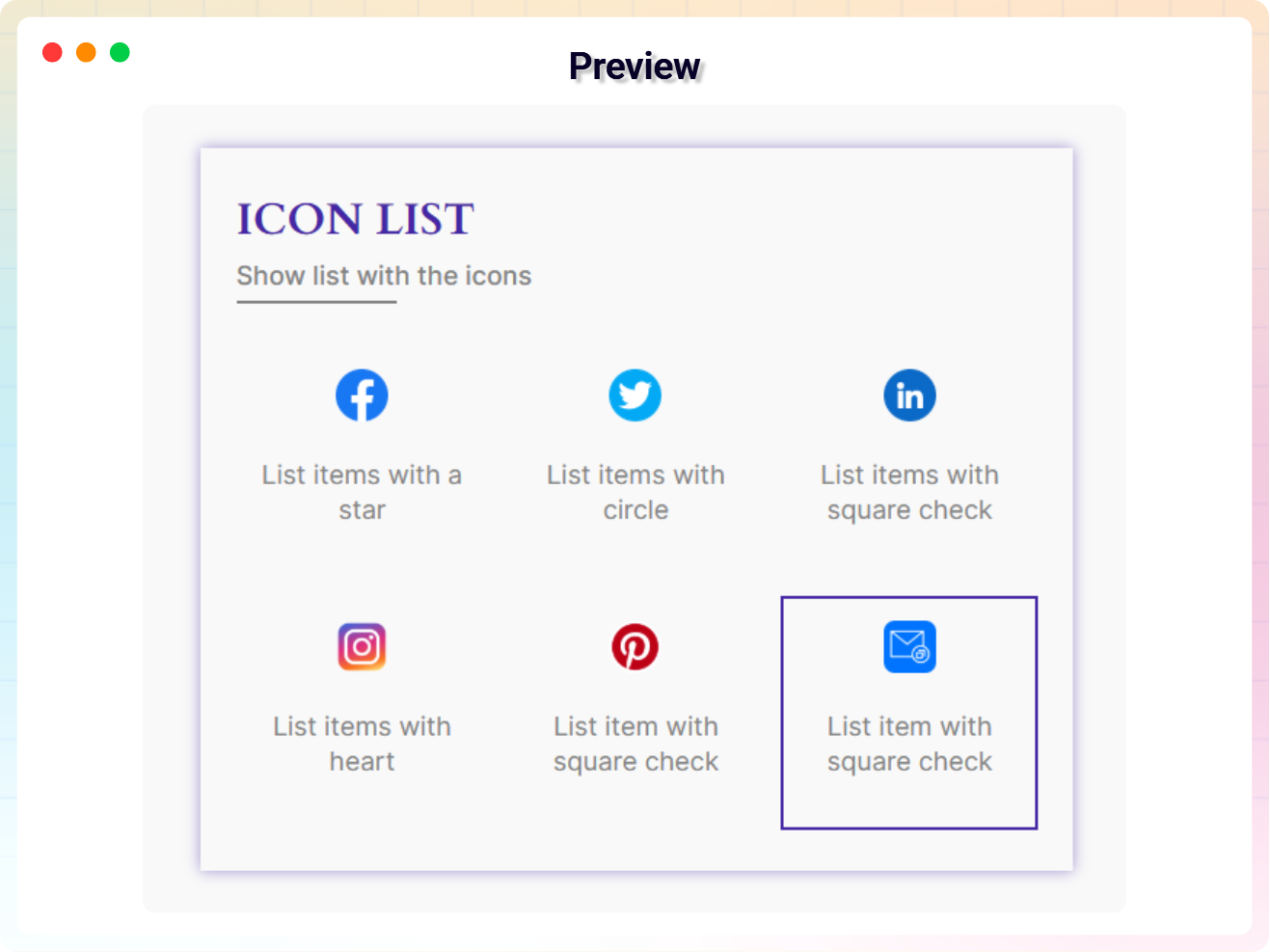
Task: Click "List items with a star" text
Action: (x=362, y=492)
